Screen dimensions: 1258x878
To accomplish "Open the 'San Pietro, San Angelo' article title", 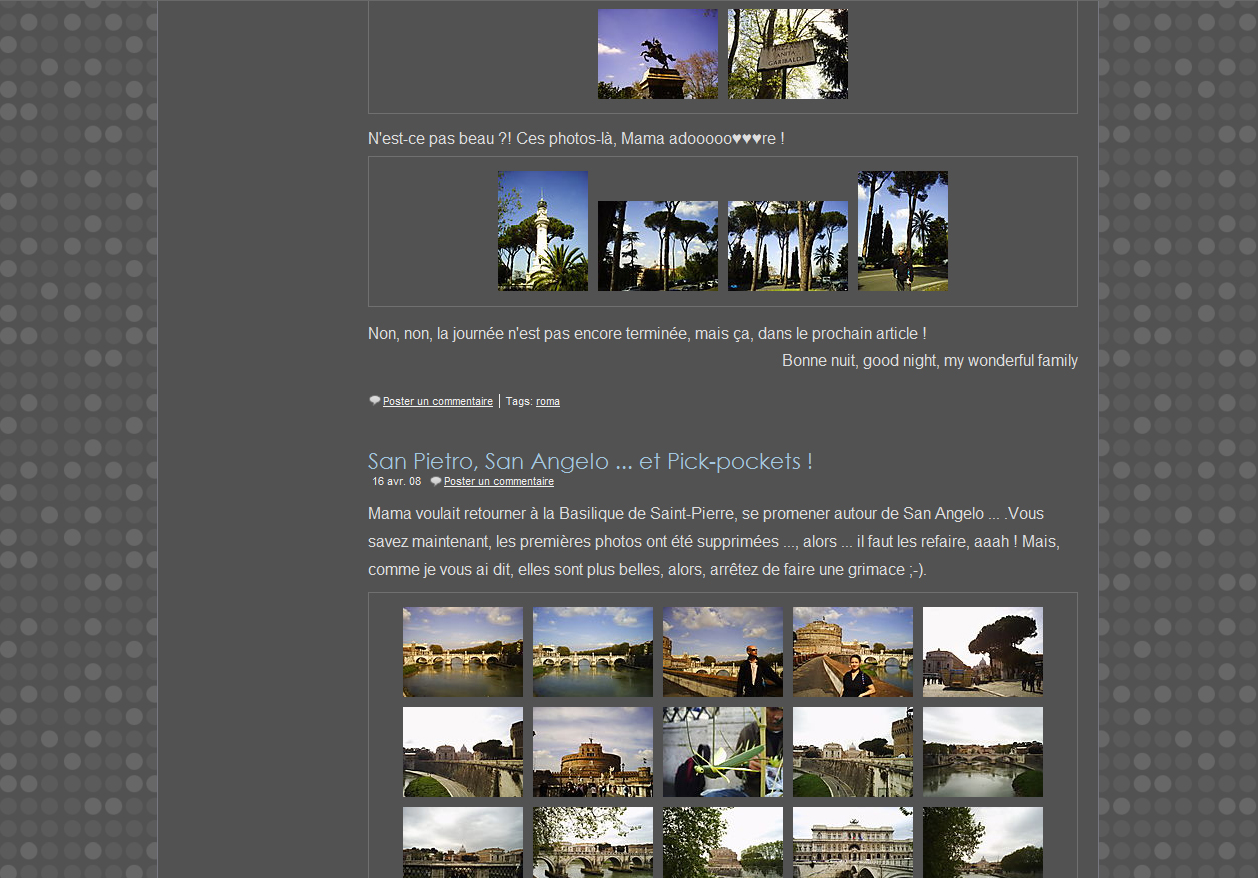I will click(x=590, y=461).
